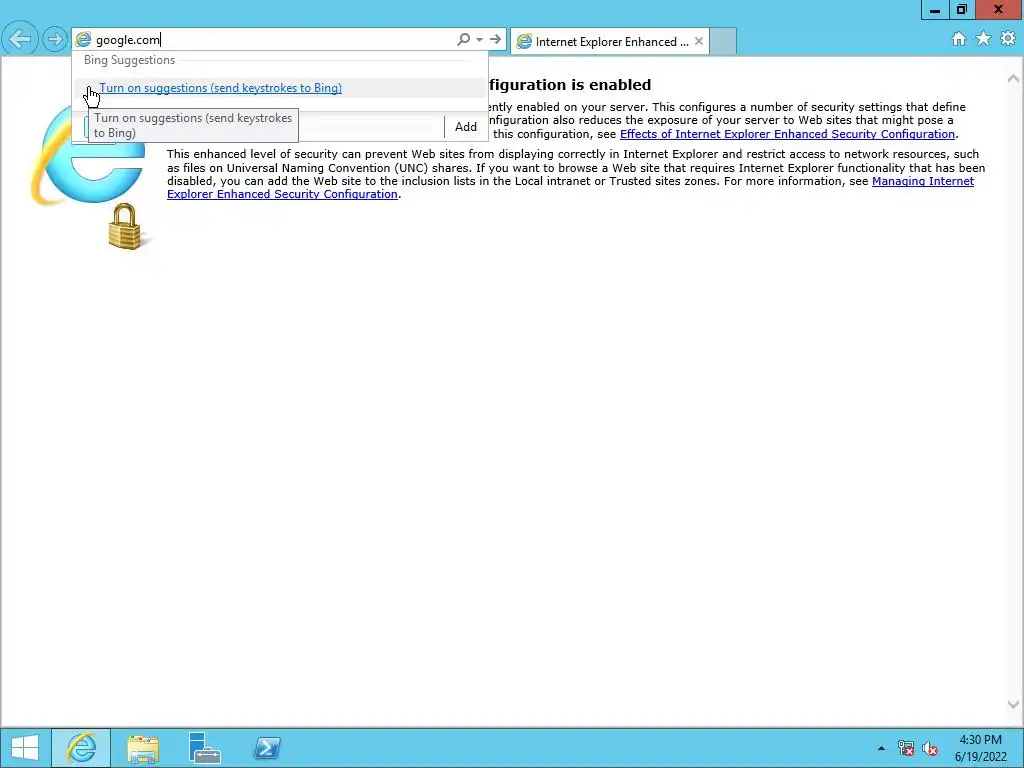
Task: Open Server Manager from the taskbar
Action: 204,748
